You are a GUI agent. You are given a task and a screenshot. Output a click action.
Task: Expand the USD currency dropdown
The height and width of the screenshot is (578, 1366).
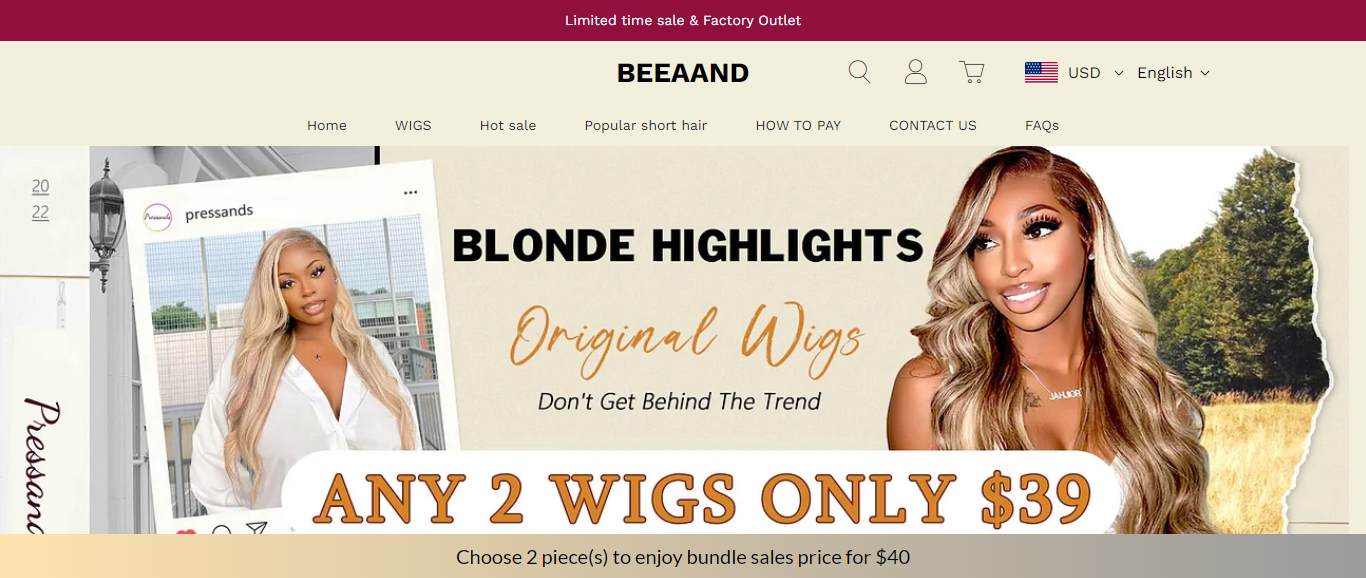(x=1074, y=72)
